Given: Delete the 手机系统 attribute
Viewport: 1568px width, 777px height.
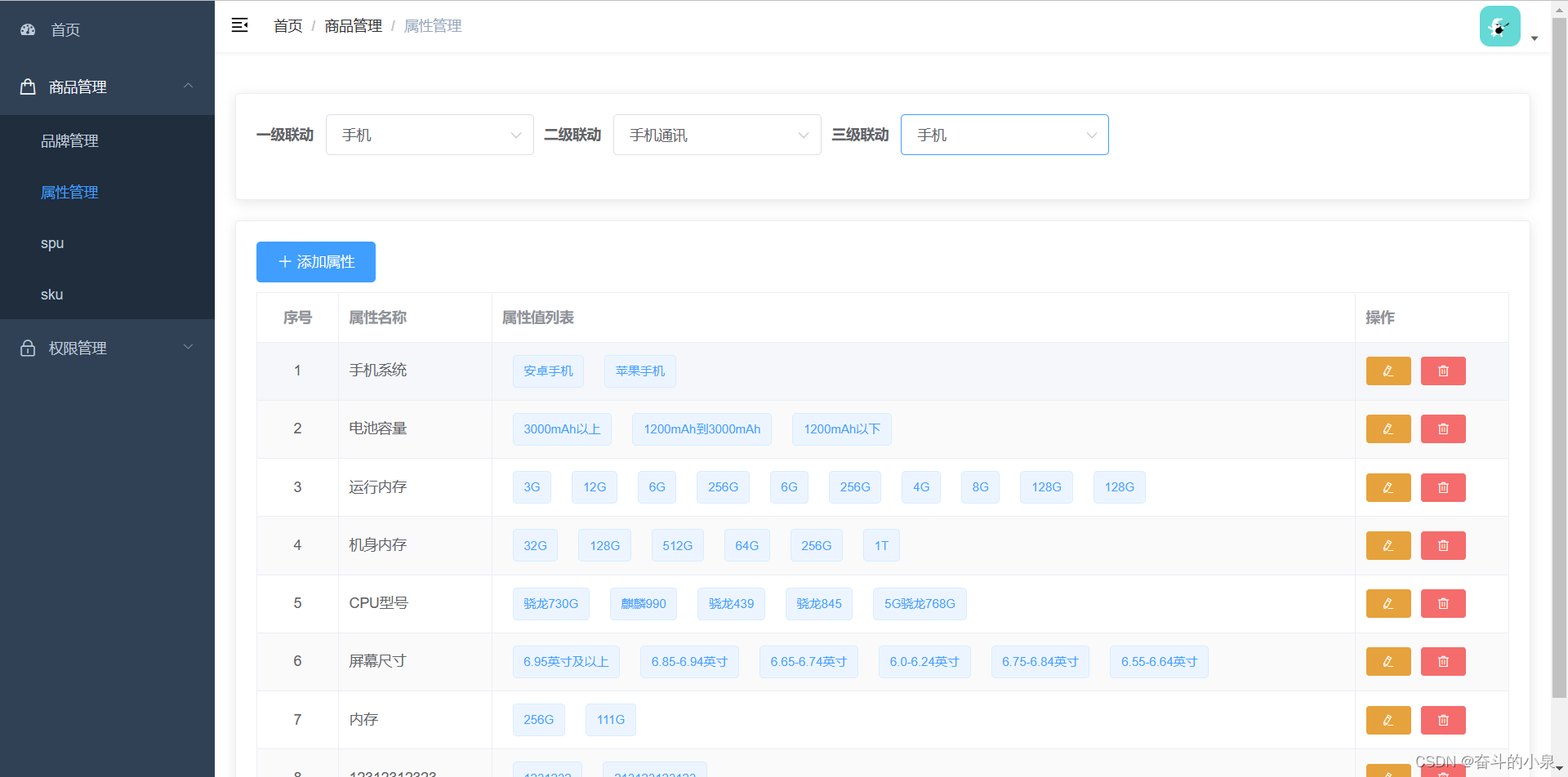Looking at the screenshot, I should coord(1443,371).
